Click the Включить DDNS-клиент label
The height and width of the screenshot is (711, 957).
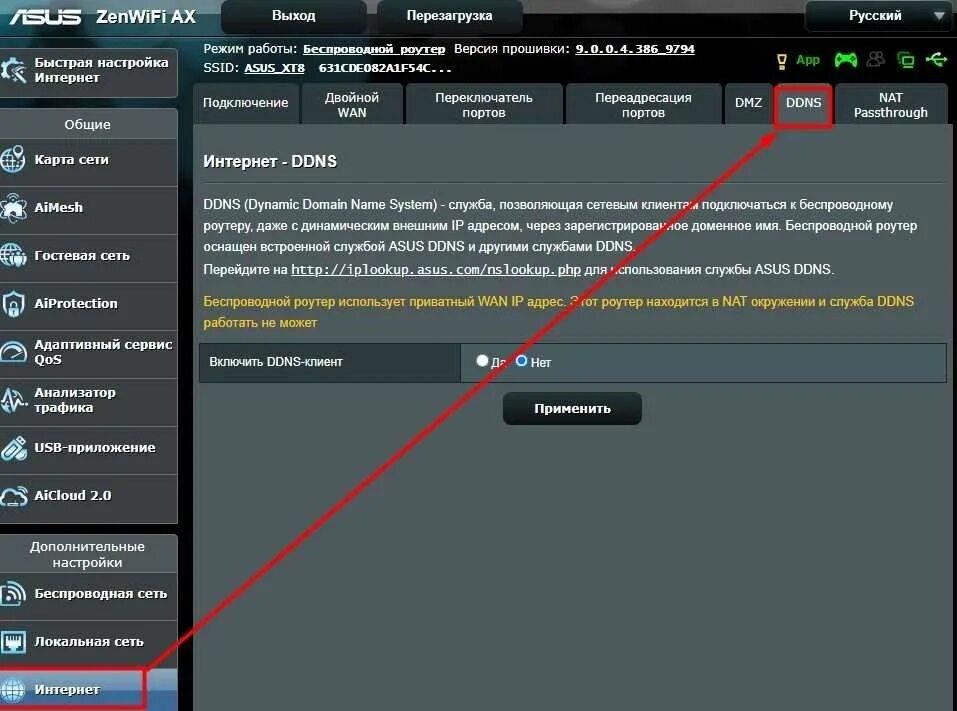point(276,362)
